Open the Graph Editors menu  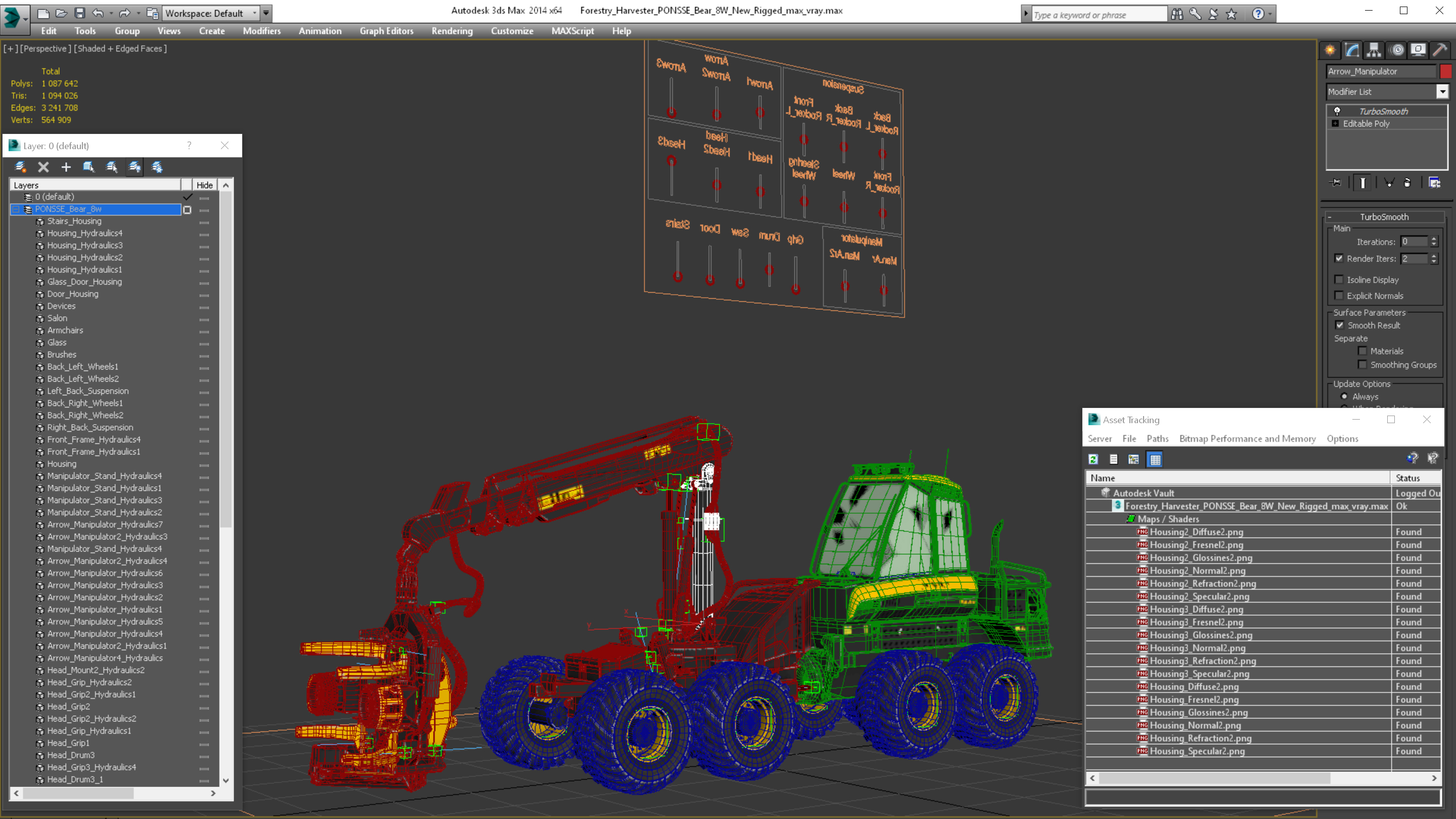[x=387, y=31]
